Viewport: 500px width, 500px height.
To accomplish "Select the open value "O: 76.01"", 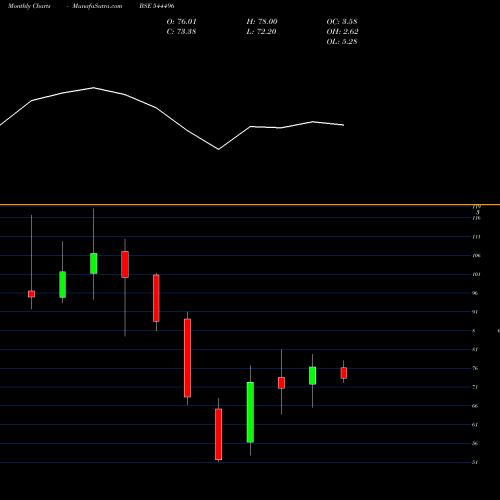I will click(x=182, y=22).
